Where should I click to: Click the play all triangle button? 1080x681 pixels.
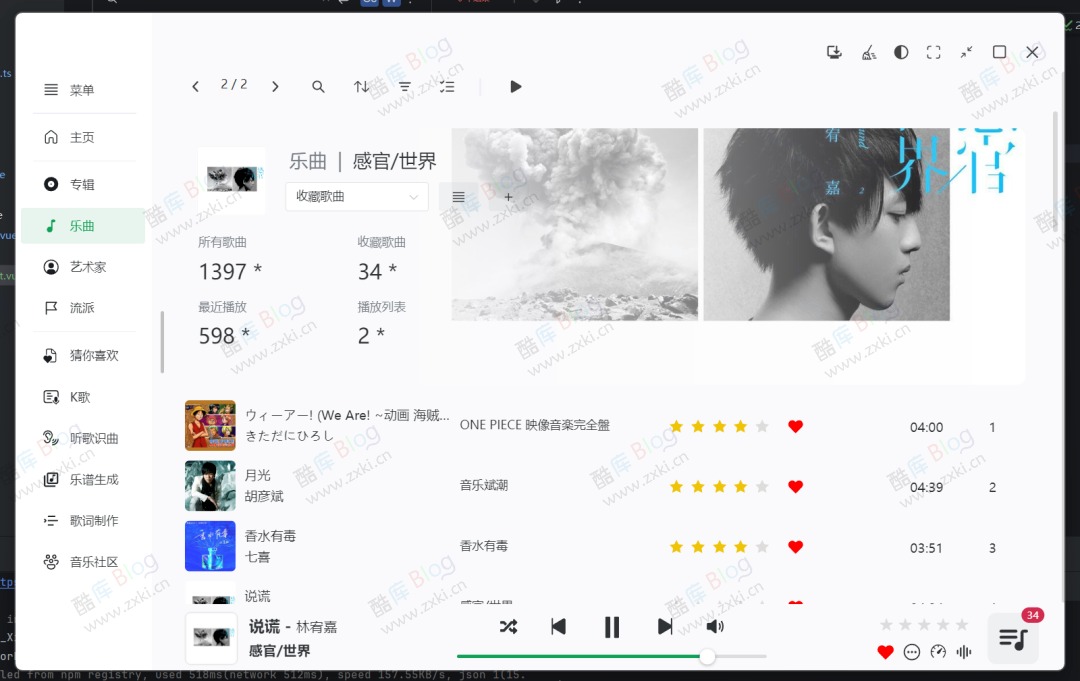(x=516, y=86)
